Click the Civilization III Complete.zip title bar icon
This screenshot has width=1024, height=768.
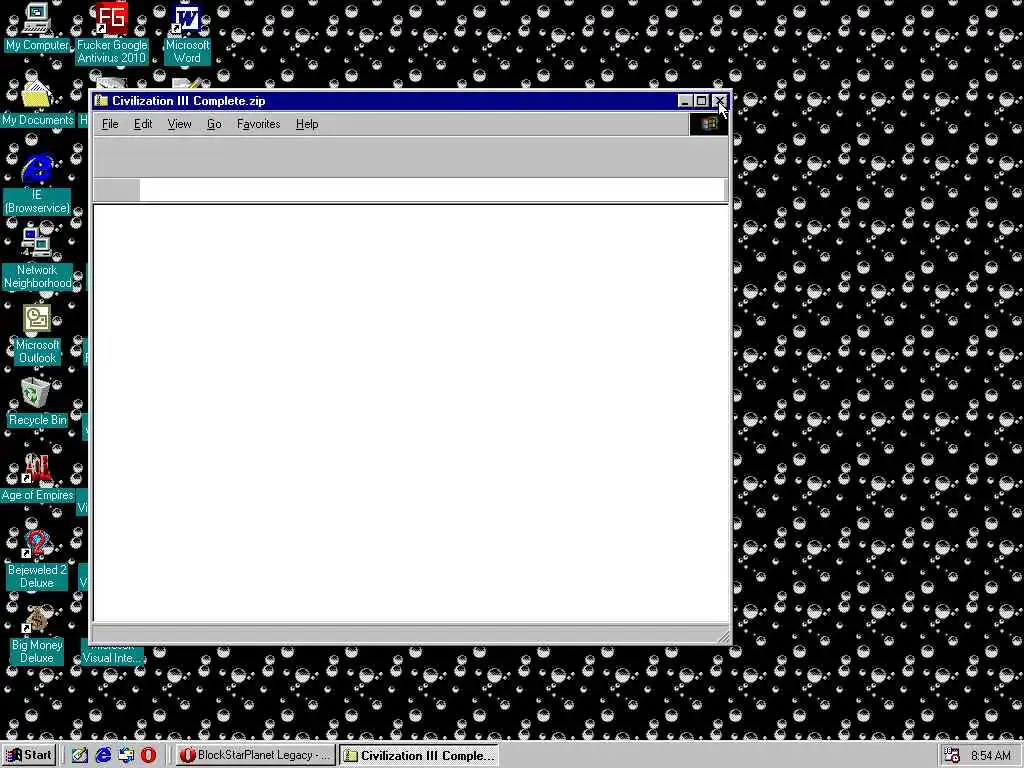101,101
